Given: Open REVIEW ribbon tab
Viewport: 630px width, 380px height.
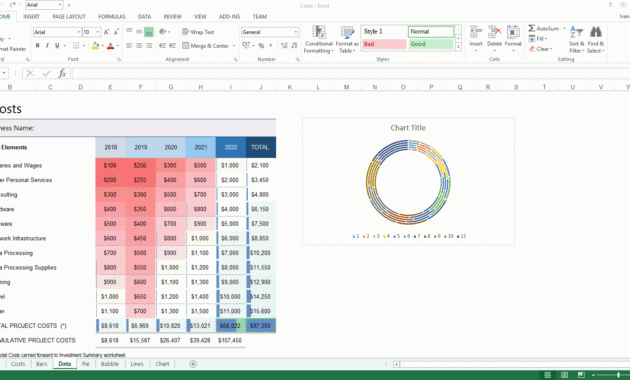Looking at the screenshot, I should (172, 16).
